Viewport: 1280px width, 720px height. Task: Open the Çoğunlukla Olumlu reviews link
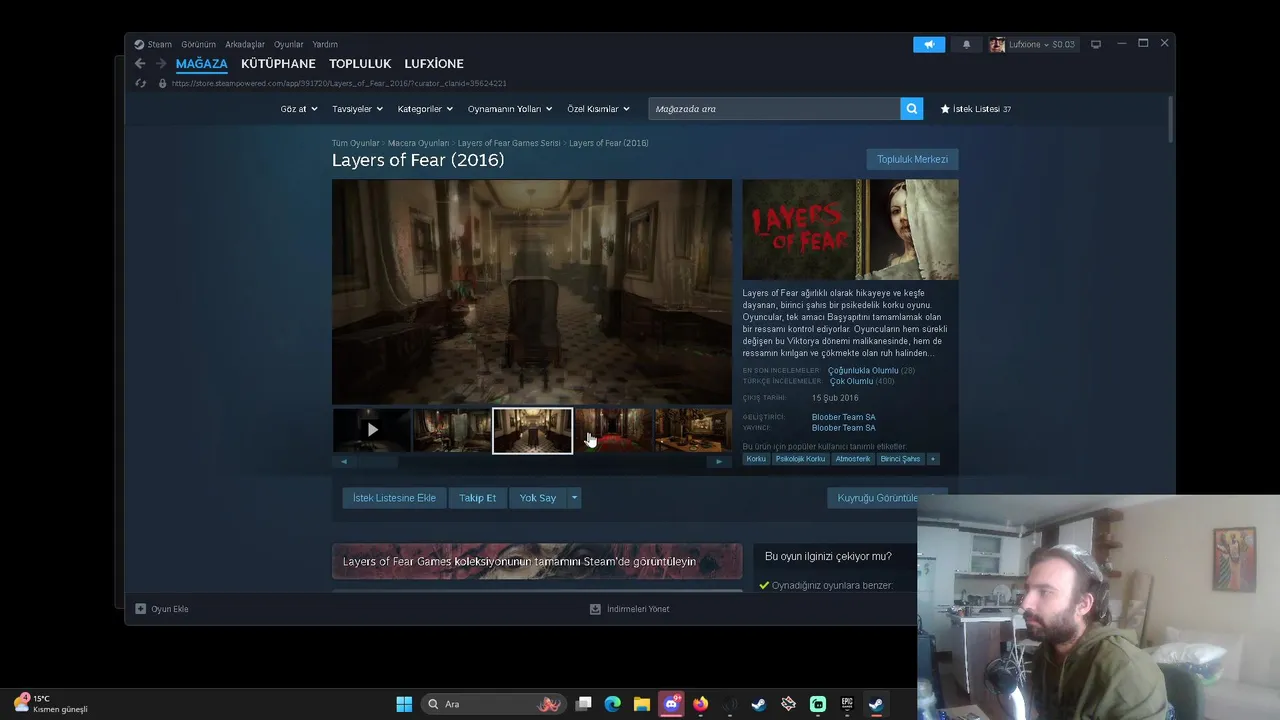[863, 371]
